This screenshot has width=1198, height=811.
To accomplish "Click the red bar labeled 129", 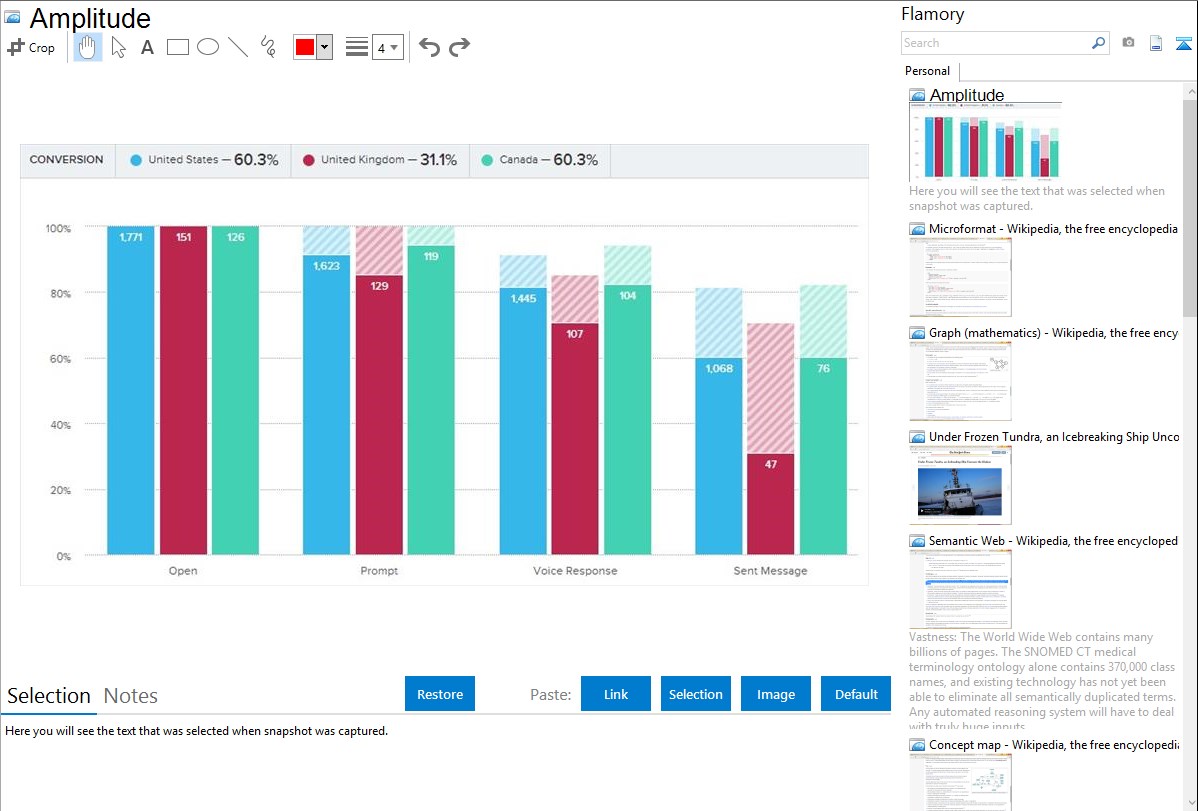I will [x=379, y=415].
